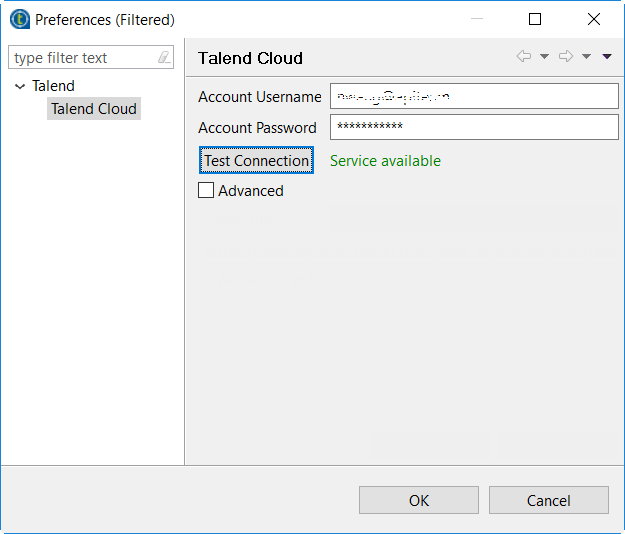
Task: Clear the filter text using eraser icon
Action: coord(164,58)
